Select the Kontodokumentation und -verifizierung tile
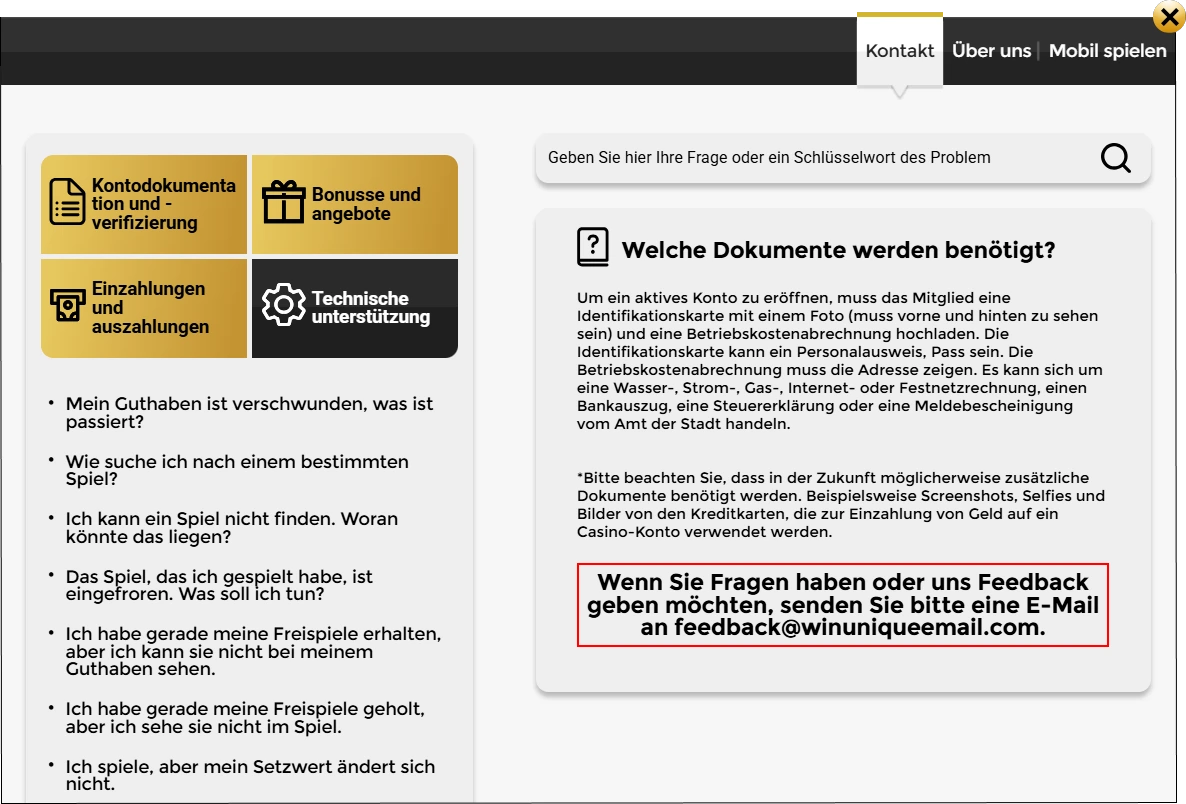Screen dimensions: 1186x804 coord(143,204)
